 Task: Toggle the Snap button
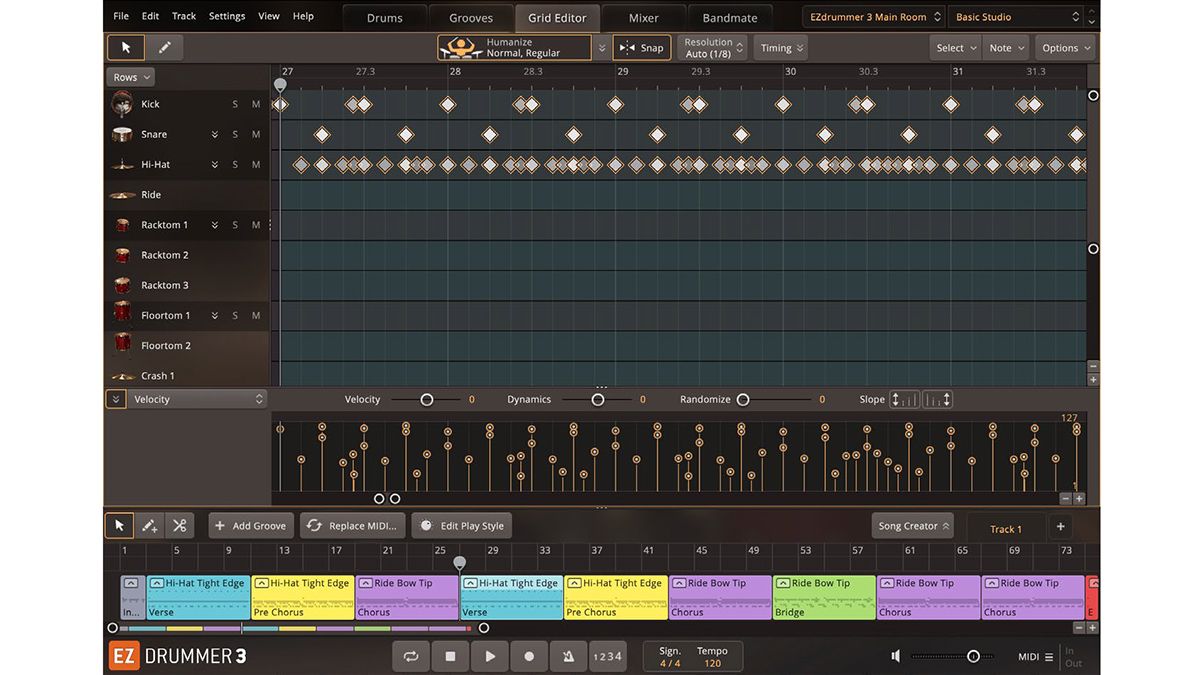641,47
